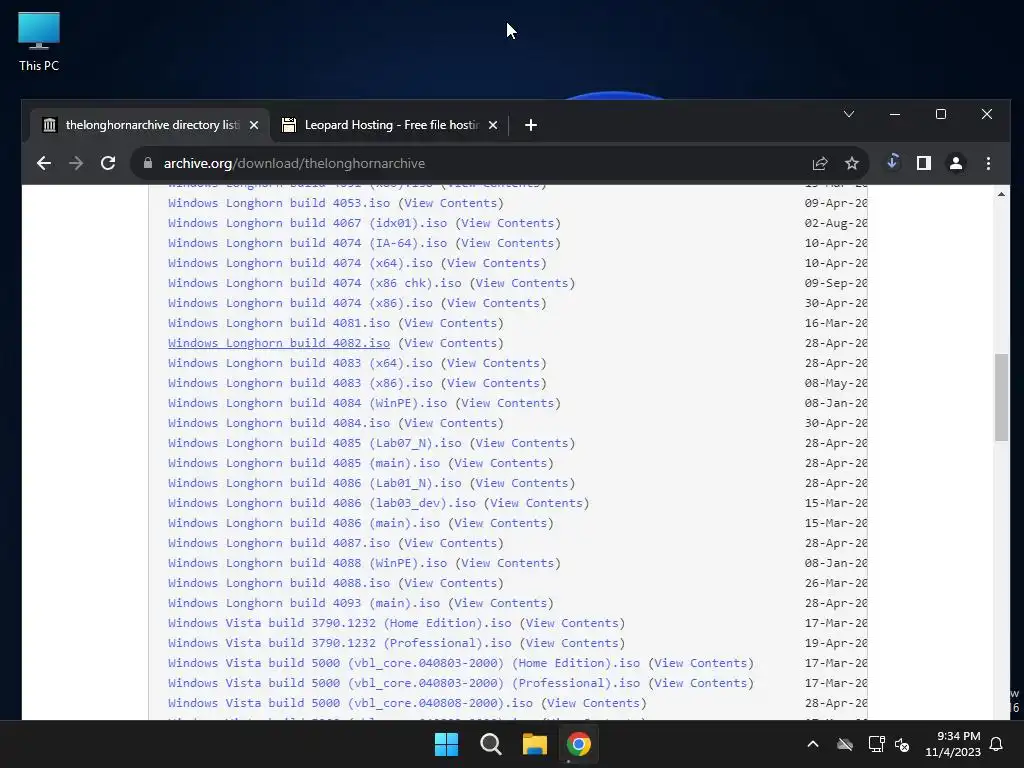View Contents of build 4084.iso
1024x768 pixels.
451,423
